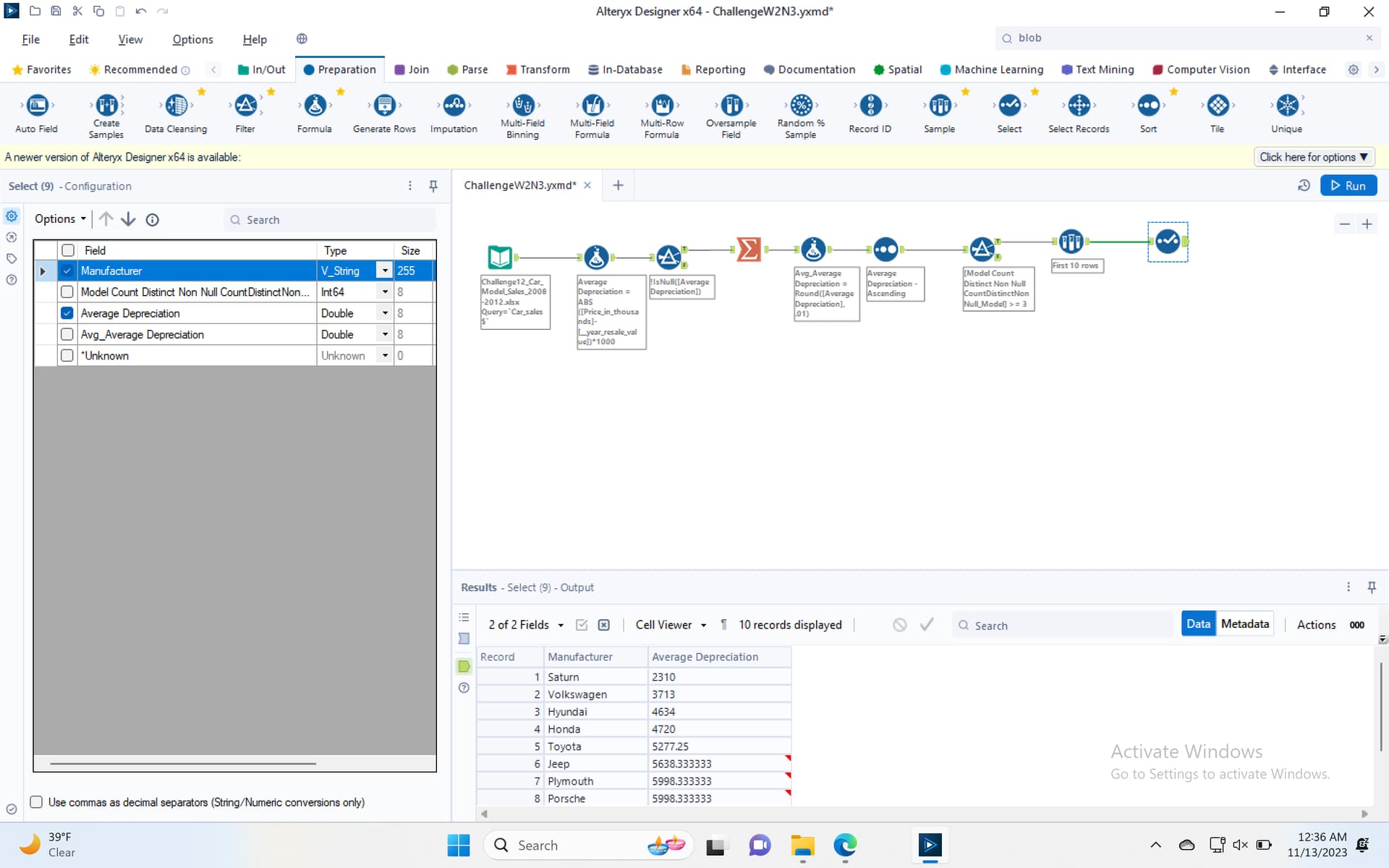Open the Edit menu
Image resolution: width=1389 pixels, height=868 pixels.
coord(79,39)
